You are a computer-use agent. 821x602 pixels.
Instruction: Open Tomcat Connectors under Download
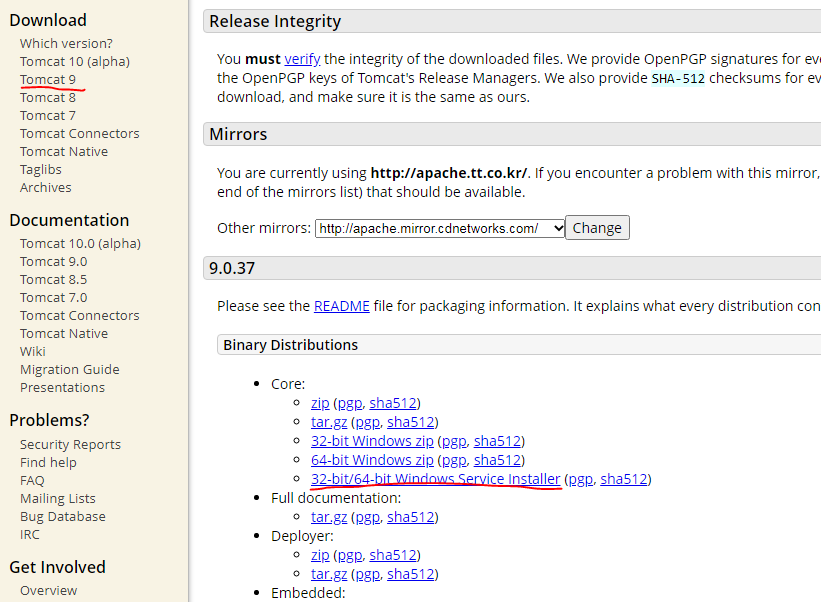(80, 133)
